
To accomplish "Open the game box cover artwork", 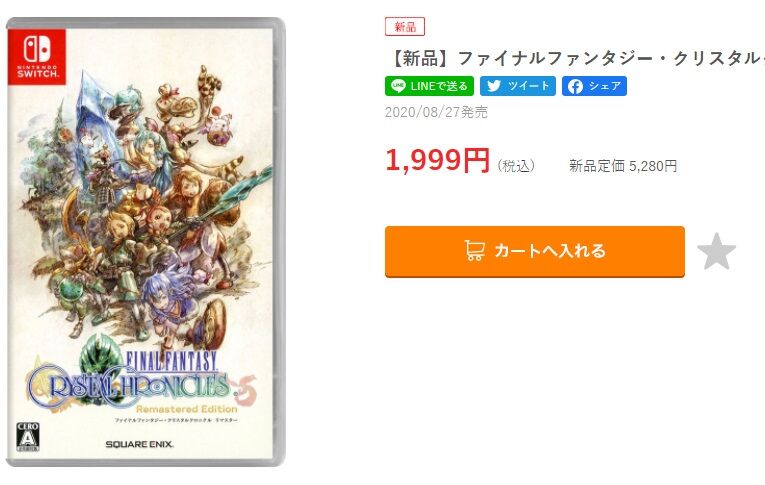I will (145, 242).
